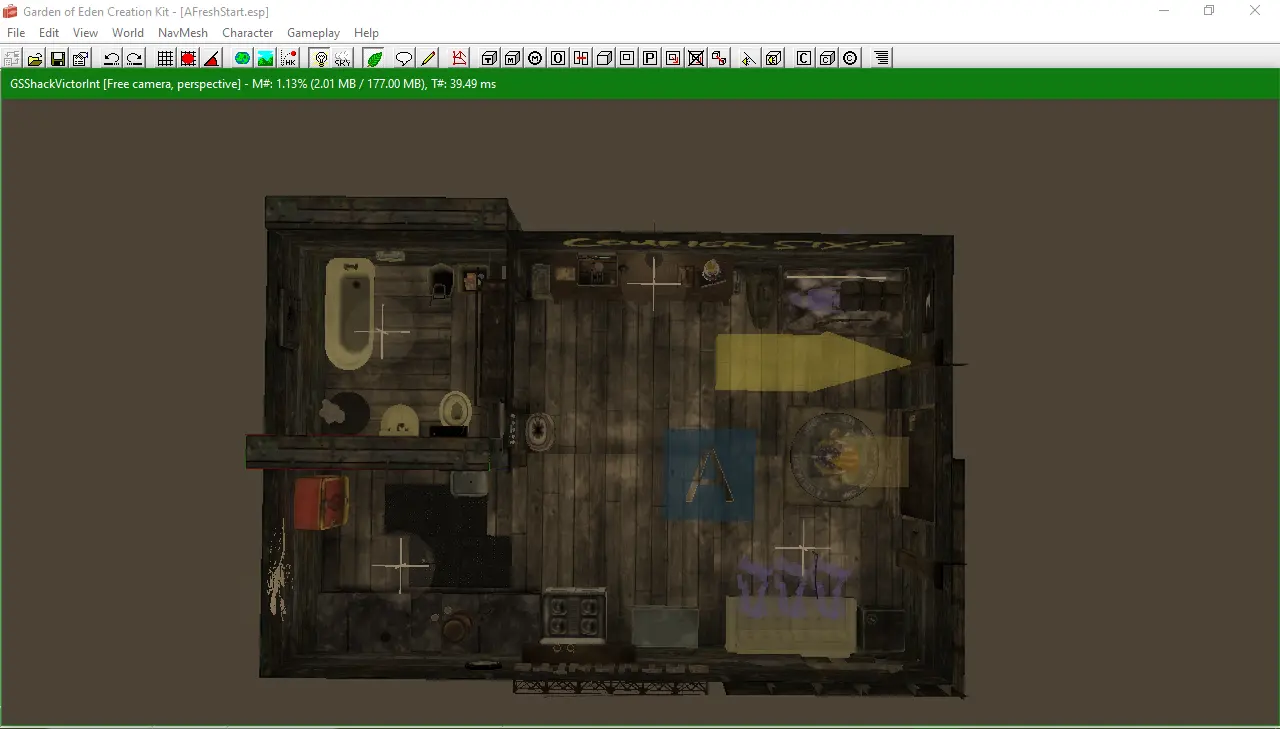
Task: Click the landscape heightmap editing icon
Action: tap(265, 58)
